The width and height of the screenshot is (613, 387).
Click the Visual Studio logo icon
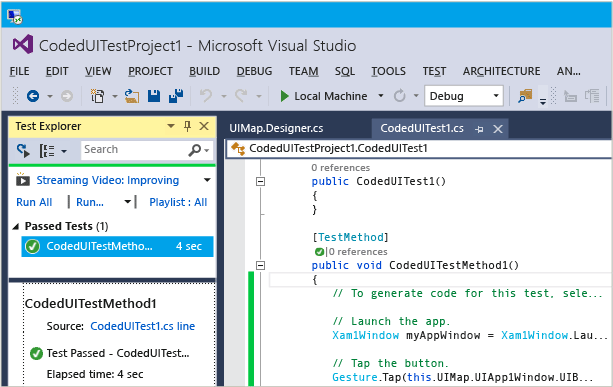click(23, 45)
